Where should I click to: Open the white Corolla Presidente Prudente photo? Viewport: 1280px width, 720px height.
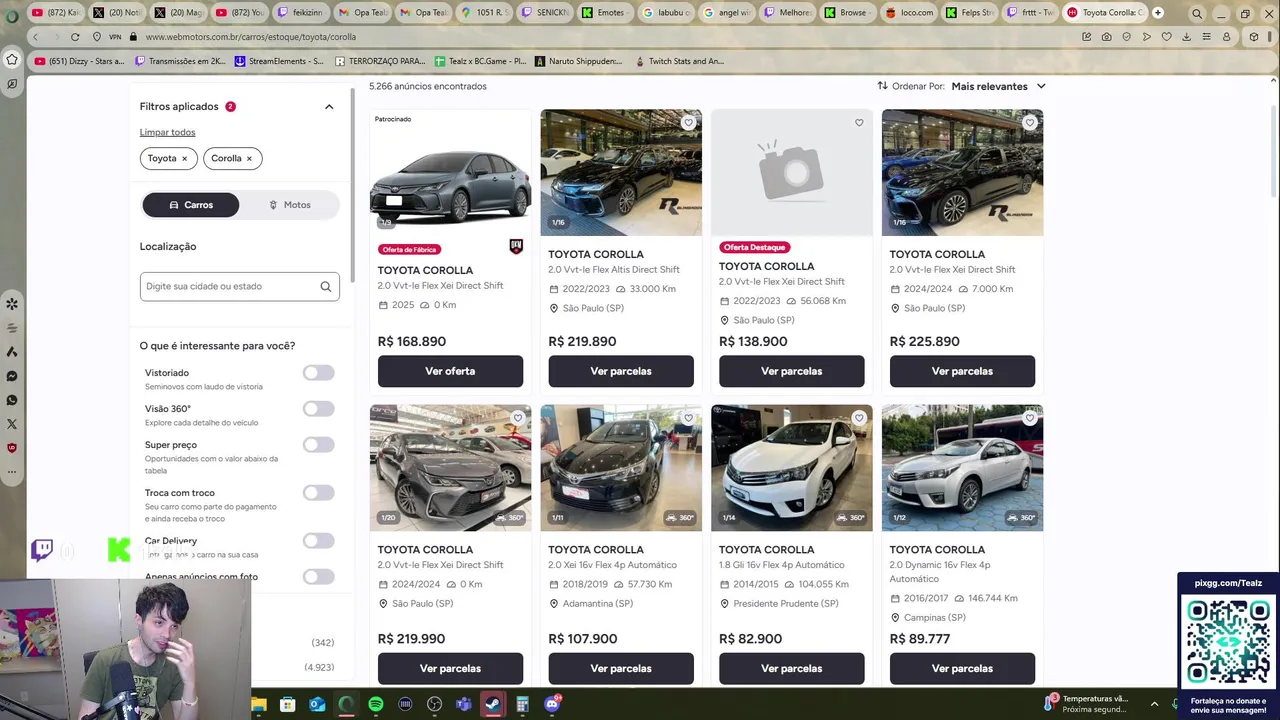791,468
